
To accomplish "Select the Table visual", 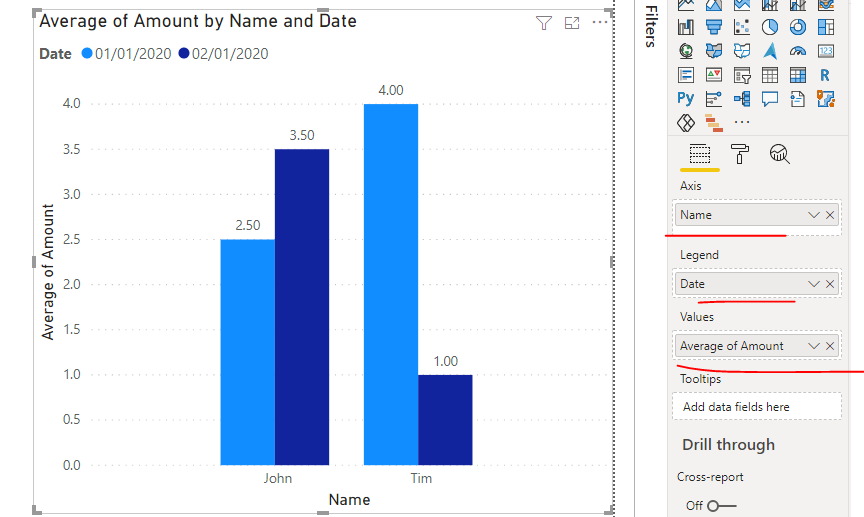I will (770, 75).
